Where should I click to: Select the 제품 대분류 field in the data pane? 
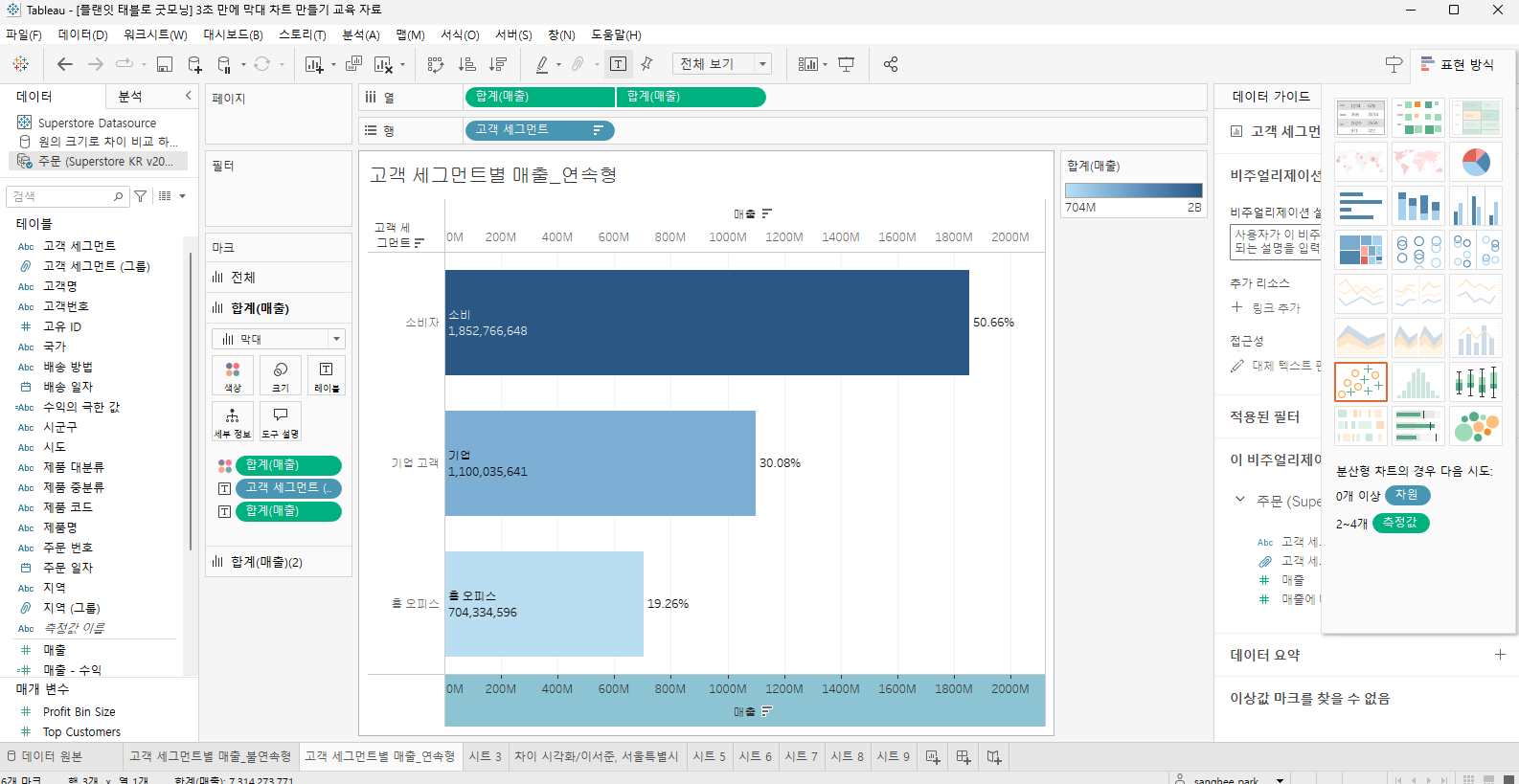[74, 467]
